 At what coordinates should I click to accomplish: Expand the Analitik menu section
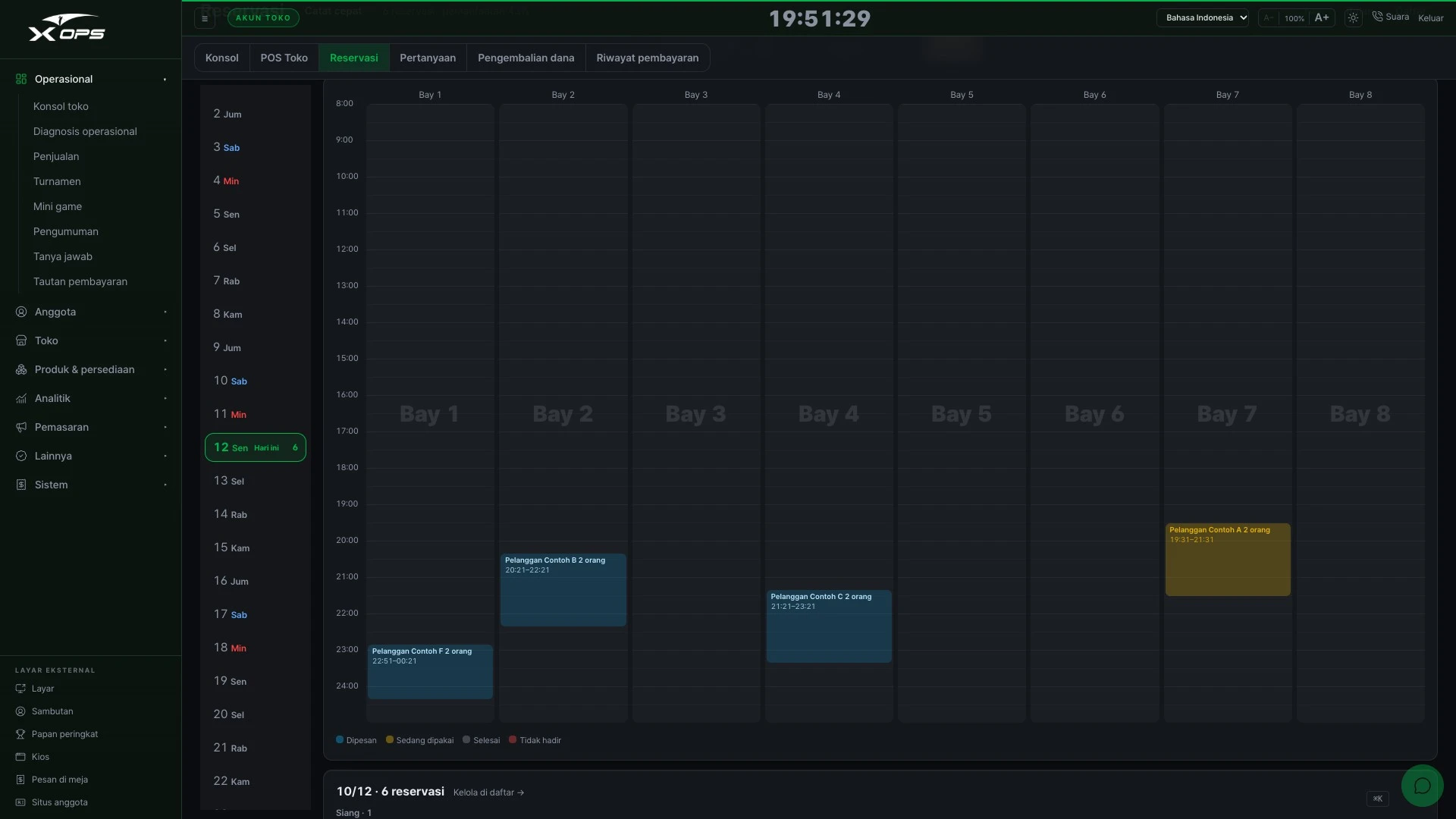point(91,398)
